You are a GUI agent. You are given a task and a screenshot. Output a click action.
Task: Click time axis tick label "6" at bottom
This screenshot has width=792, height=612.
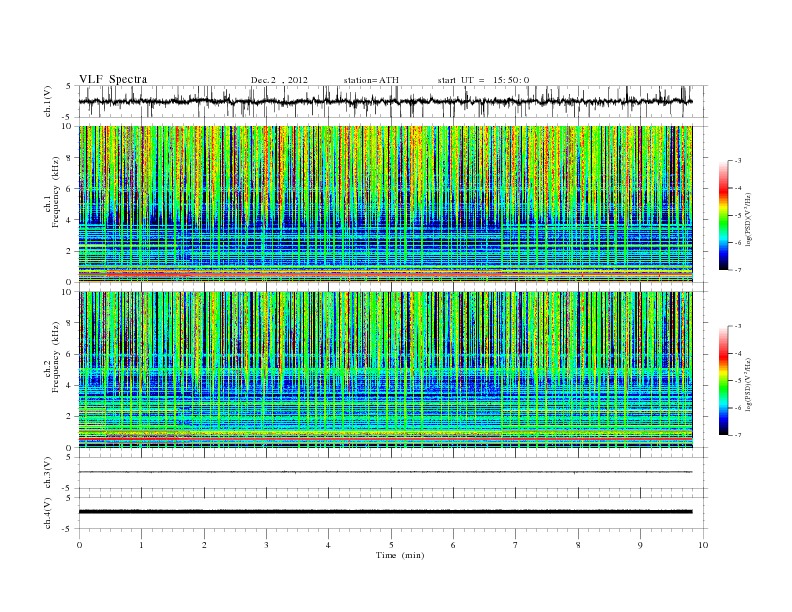point(453,545)
